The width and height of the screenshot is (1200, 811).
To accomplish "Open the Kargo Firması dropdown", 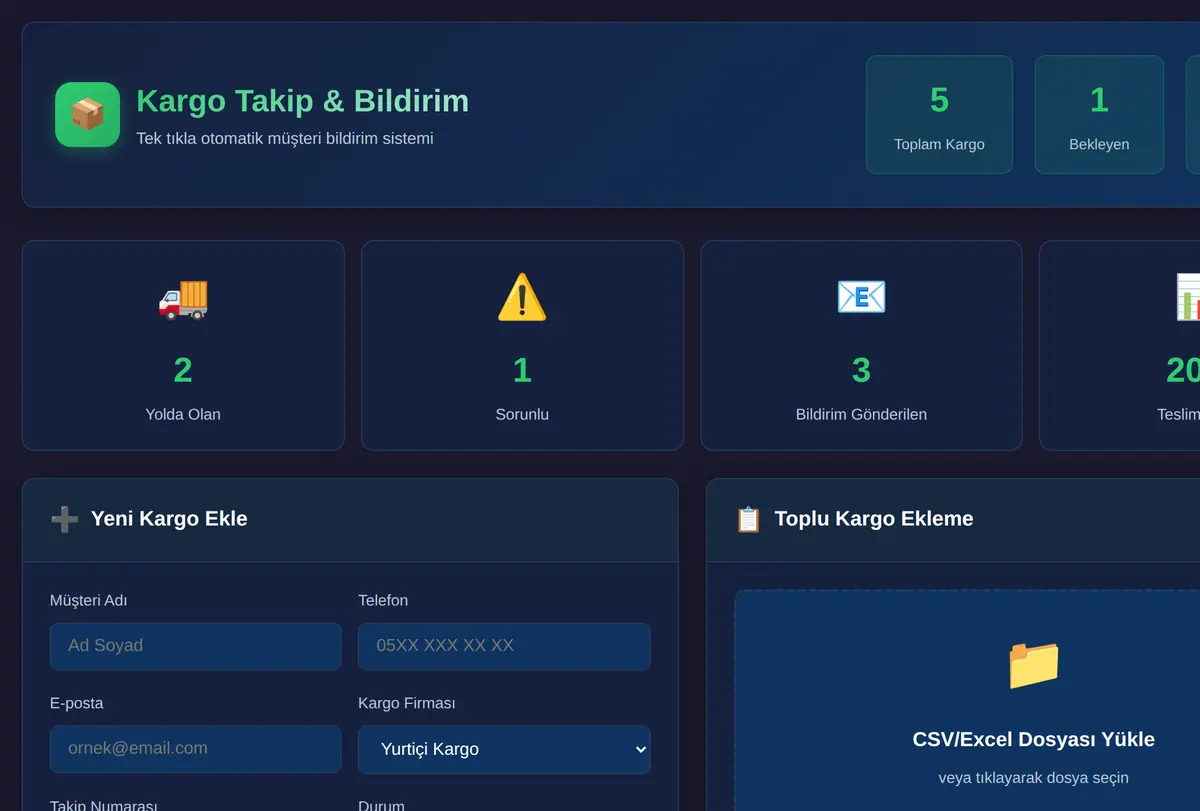I will click(x=504, y=749).
